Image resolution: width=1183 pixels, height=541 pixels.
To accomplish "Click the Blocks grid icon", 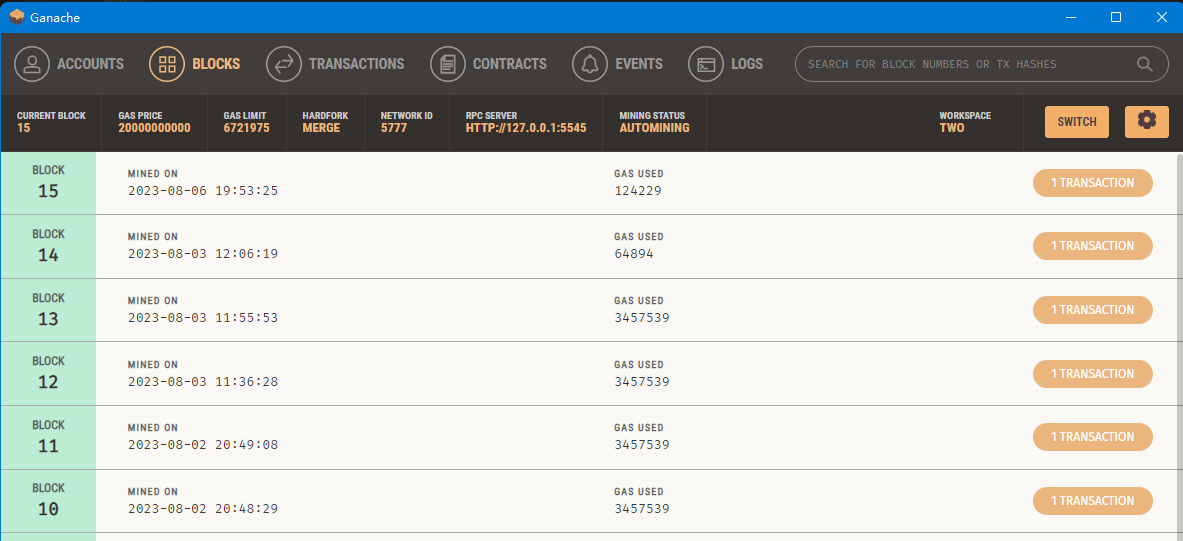I will (167, 64).
